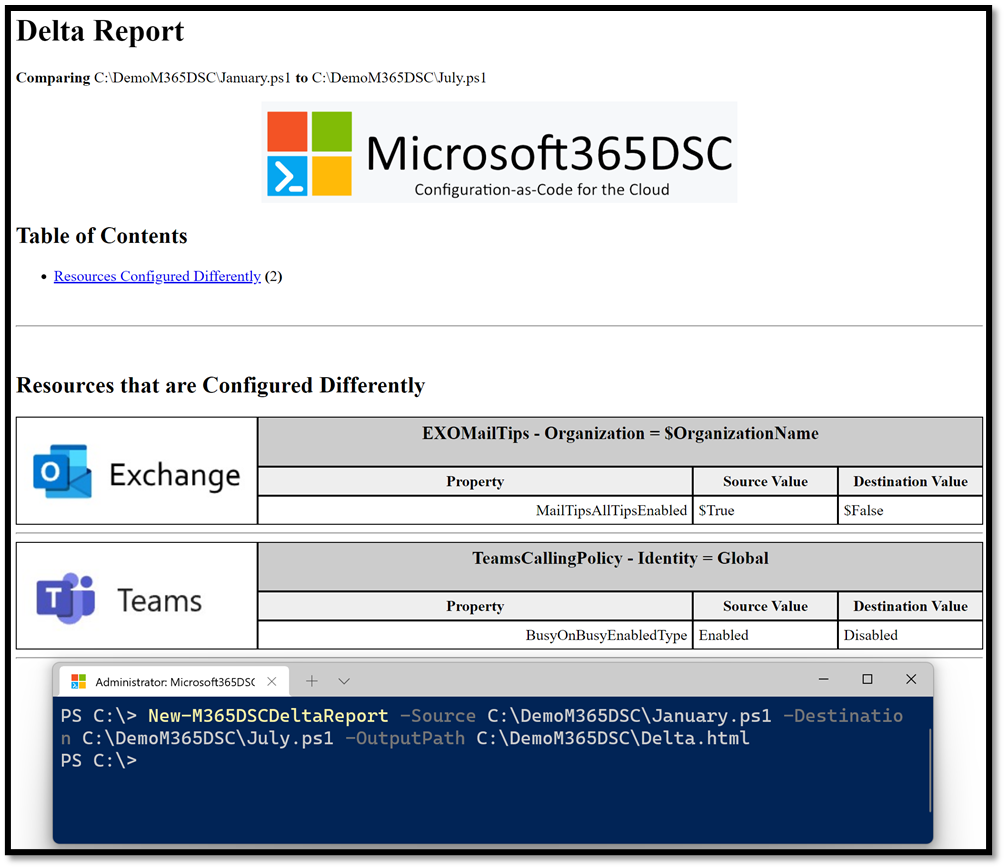The height and width of the screenshot is (868, 1005).
Task: Click the $False destination value cell
Action: [x=910, y=510]
